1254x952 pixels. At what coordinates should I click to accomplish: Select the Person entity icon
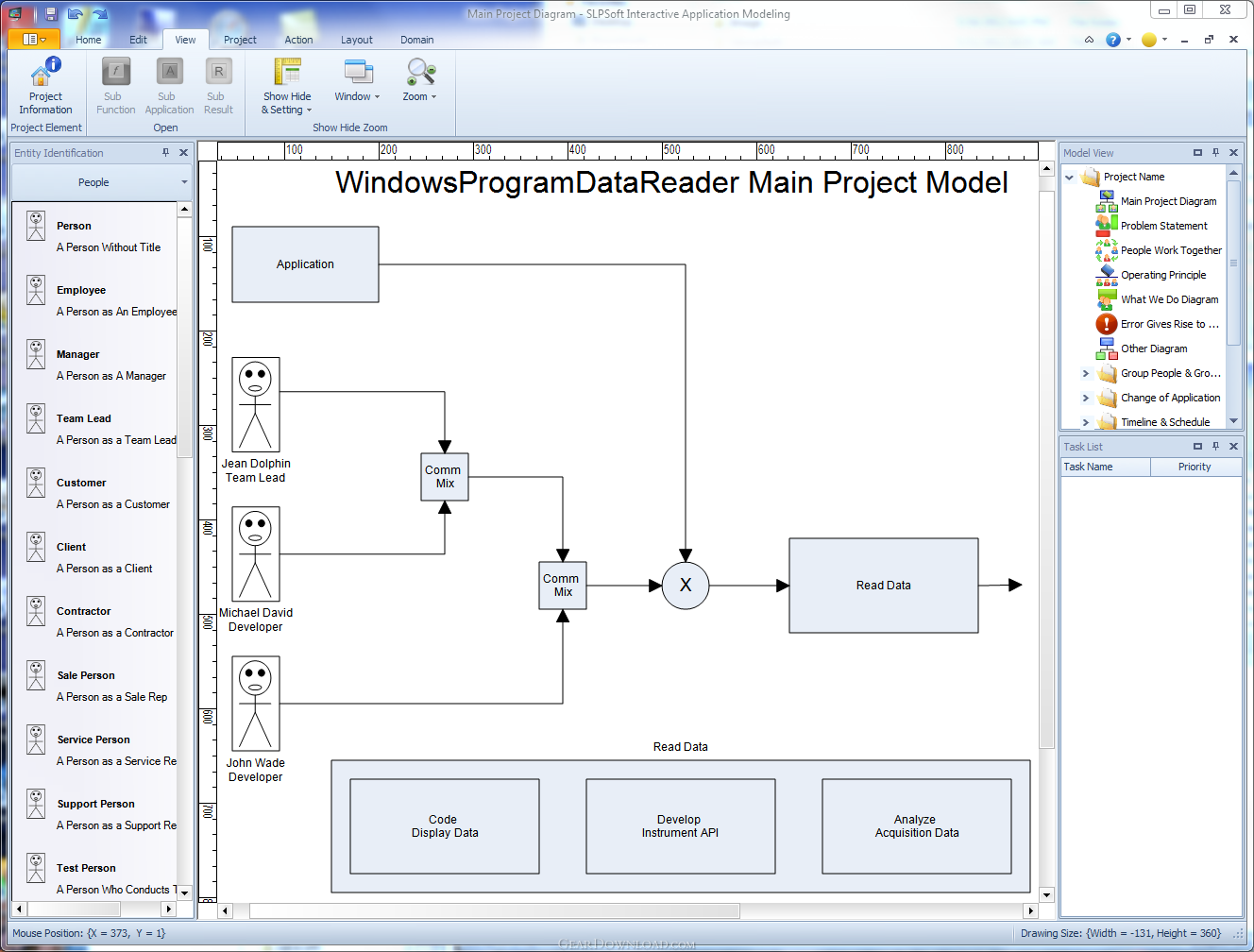click(36, 226)
